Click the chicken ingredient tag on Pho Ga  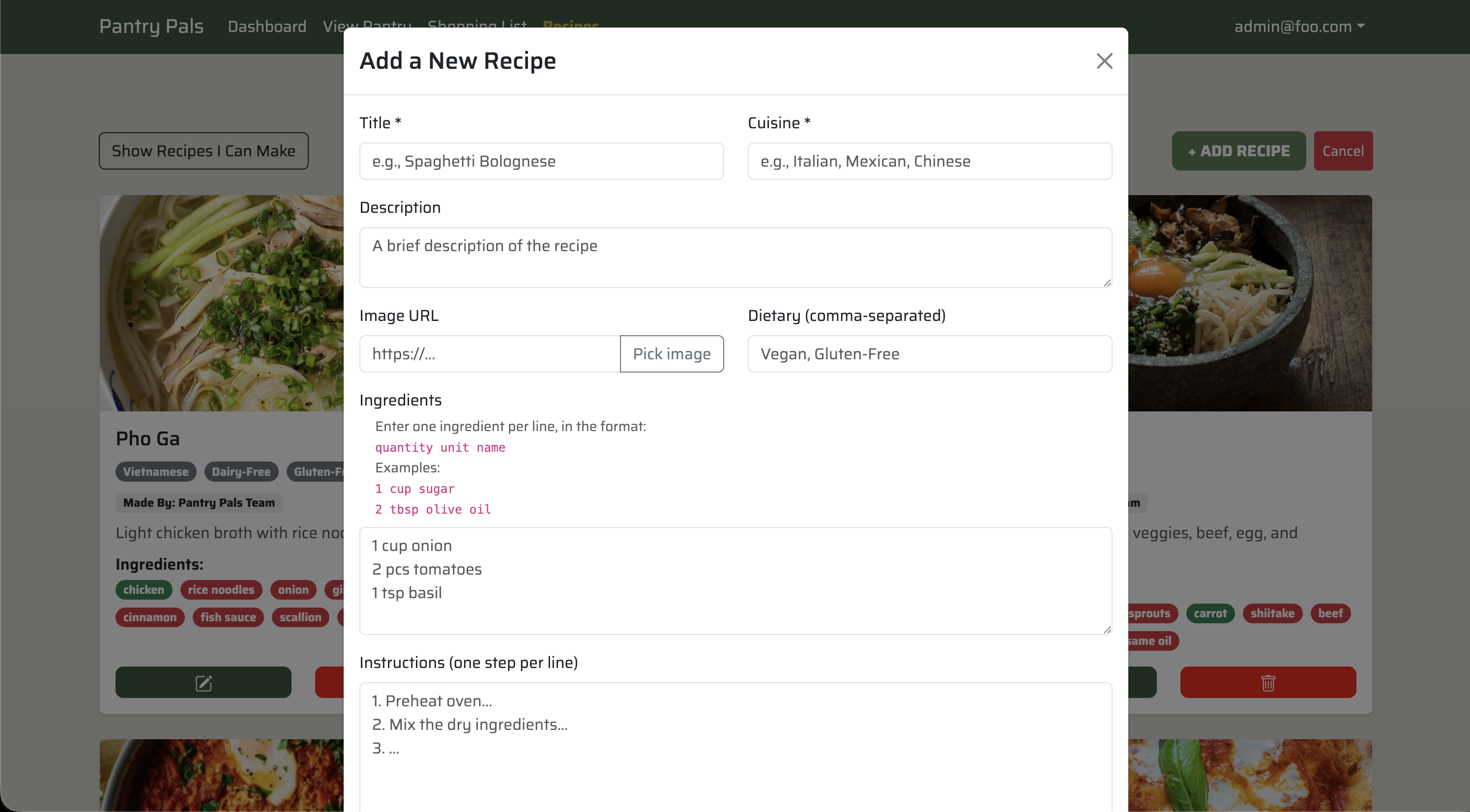(143, 589)
